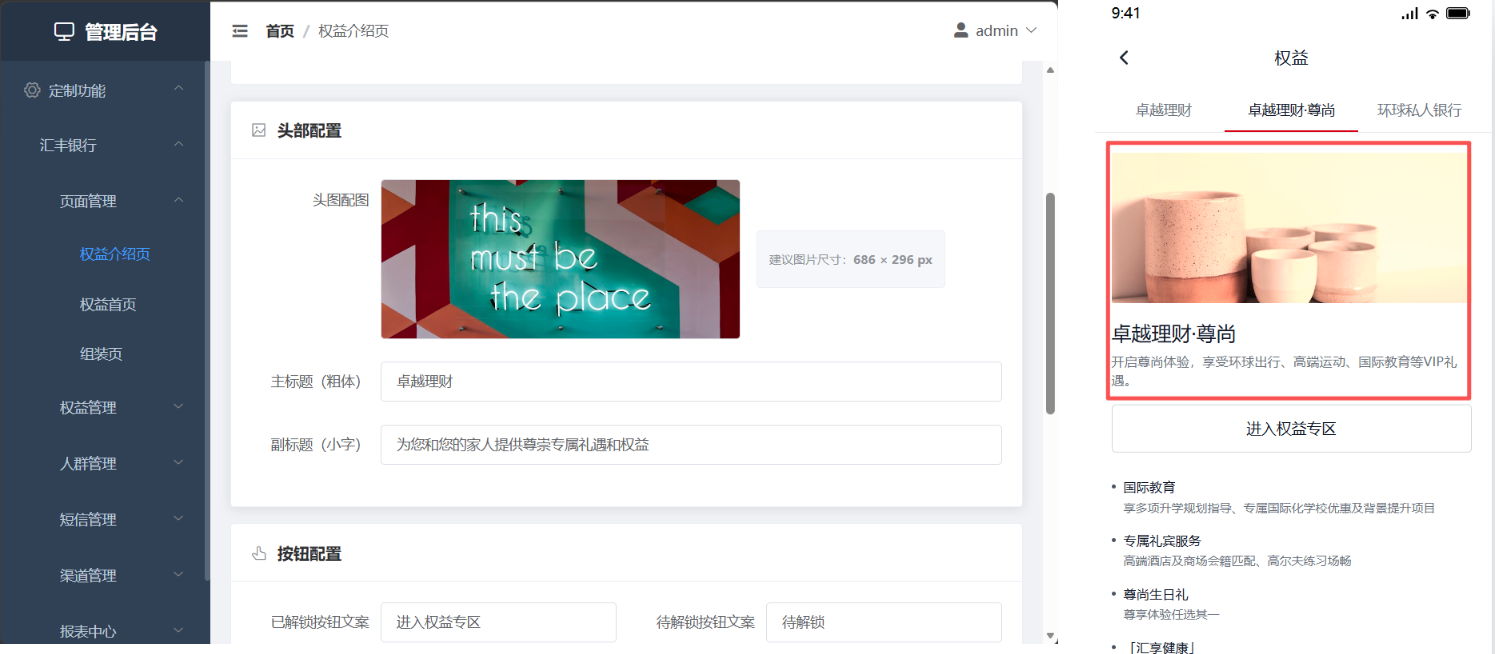
Task: Collapse the 页面管理 submenu chevron
Action: (178, 200)
